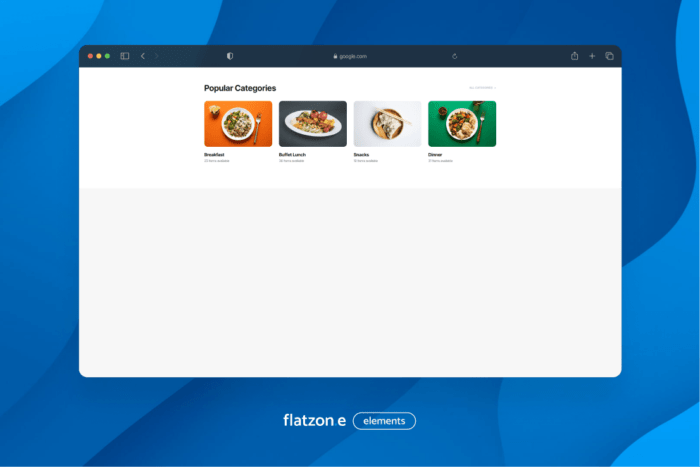This screenshot has height=467, width=700.
Task: Click the Dinner category title
Action: [435, 155]
